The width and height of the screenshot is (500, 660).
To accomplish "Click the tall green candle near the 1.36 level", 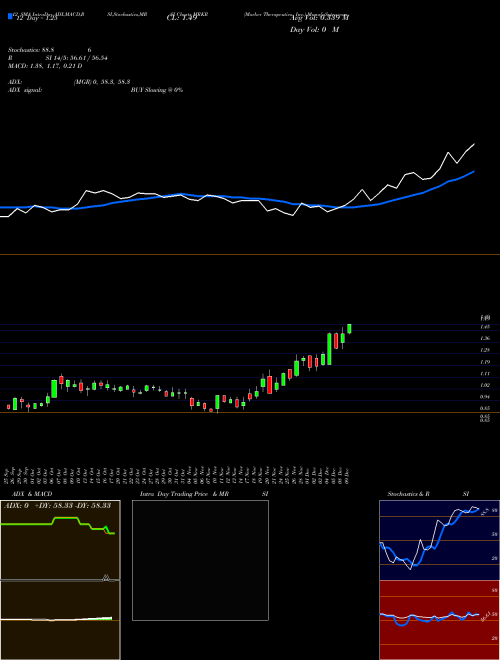I will 329,349.
